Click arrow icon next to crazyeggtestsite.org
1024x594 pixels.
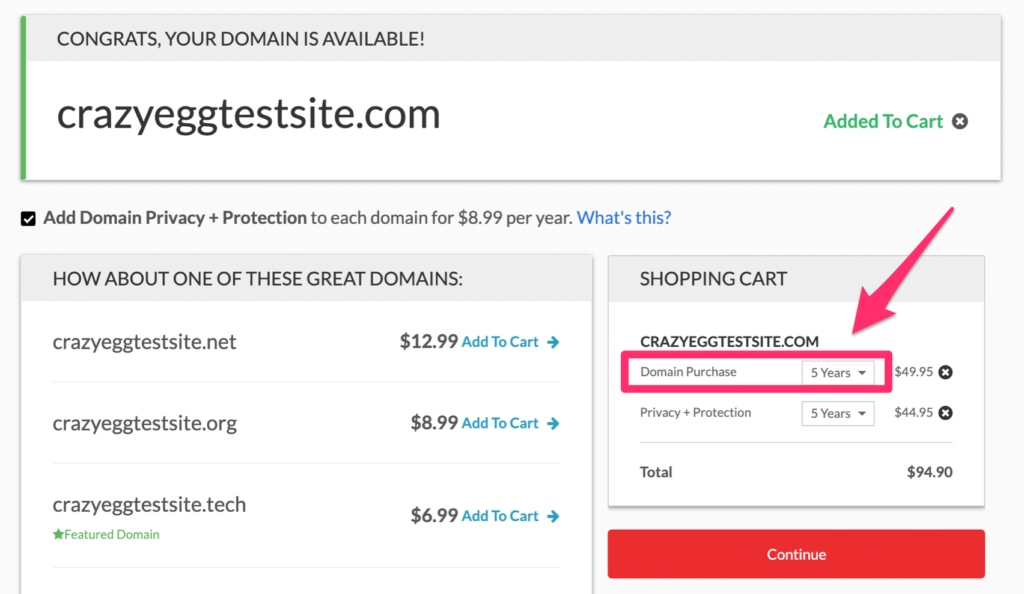click(x=553, y=424)
